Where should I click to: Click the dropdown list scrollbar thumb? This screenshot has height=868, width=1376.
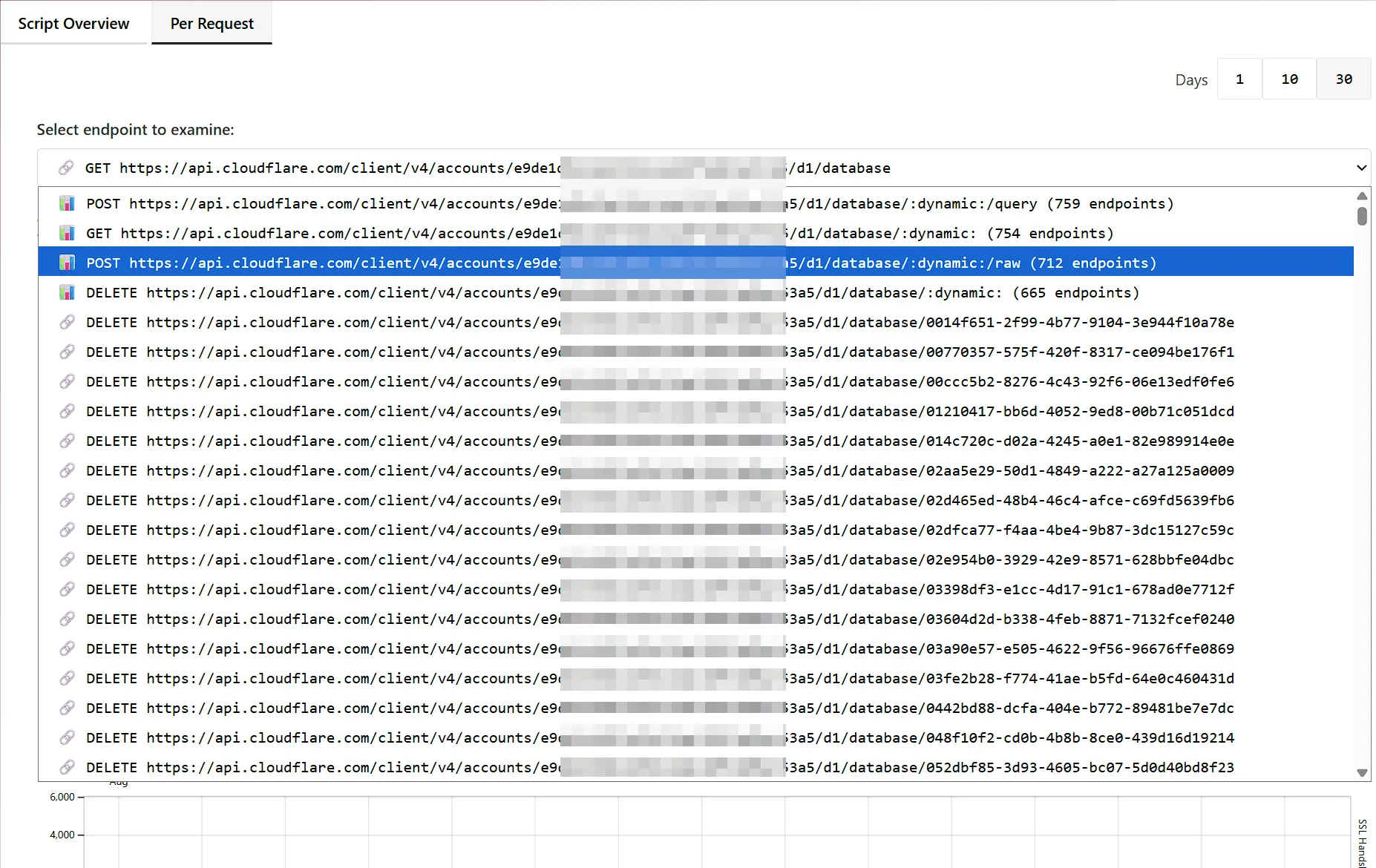pyautogui.click(x=1362, y=216)
